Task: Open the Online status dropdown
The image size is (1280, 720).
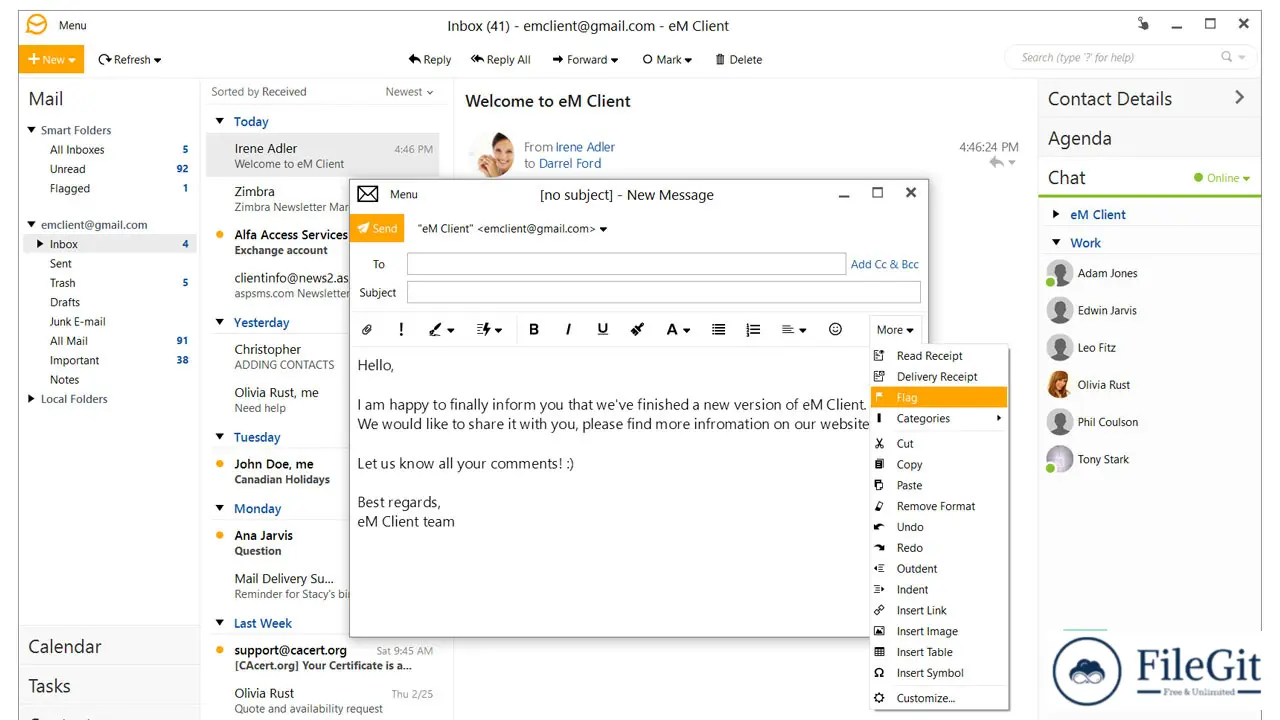Action: [1222, 178]
